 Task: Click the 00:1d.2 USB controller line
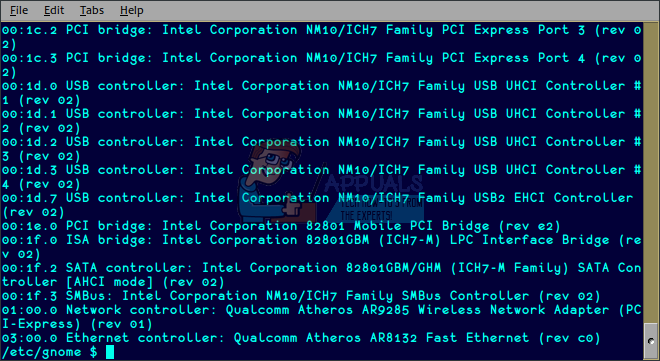click(x=322, y=149)
